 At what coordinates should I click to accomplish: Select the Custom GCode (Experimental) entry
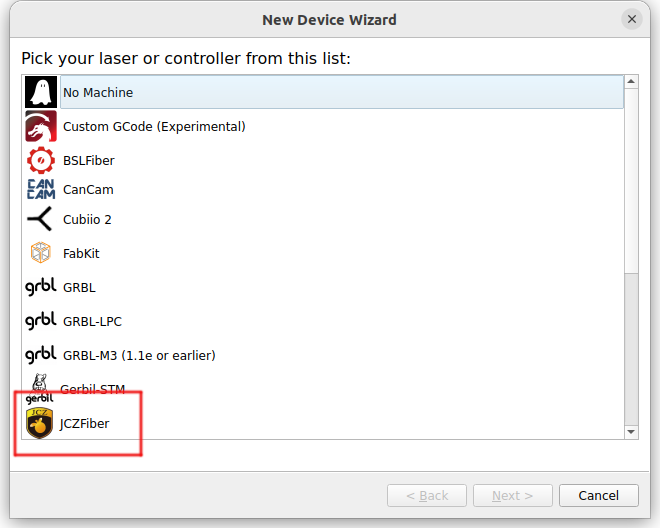pyautogui.click(x=154, y=127)
